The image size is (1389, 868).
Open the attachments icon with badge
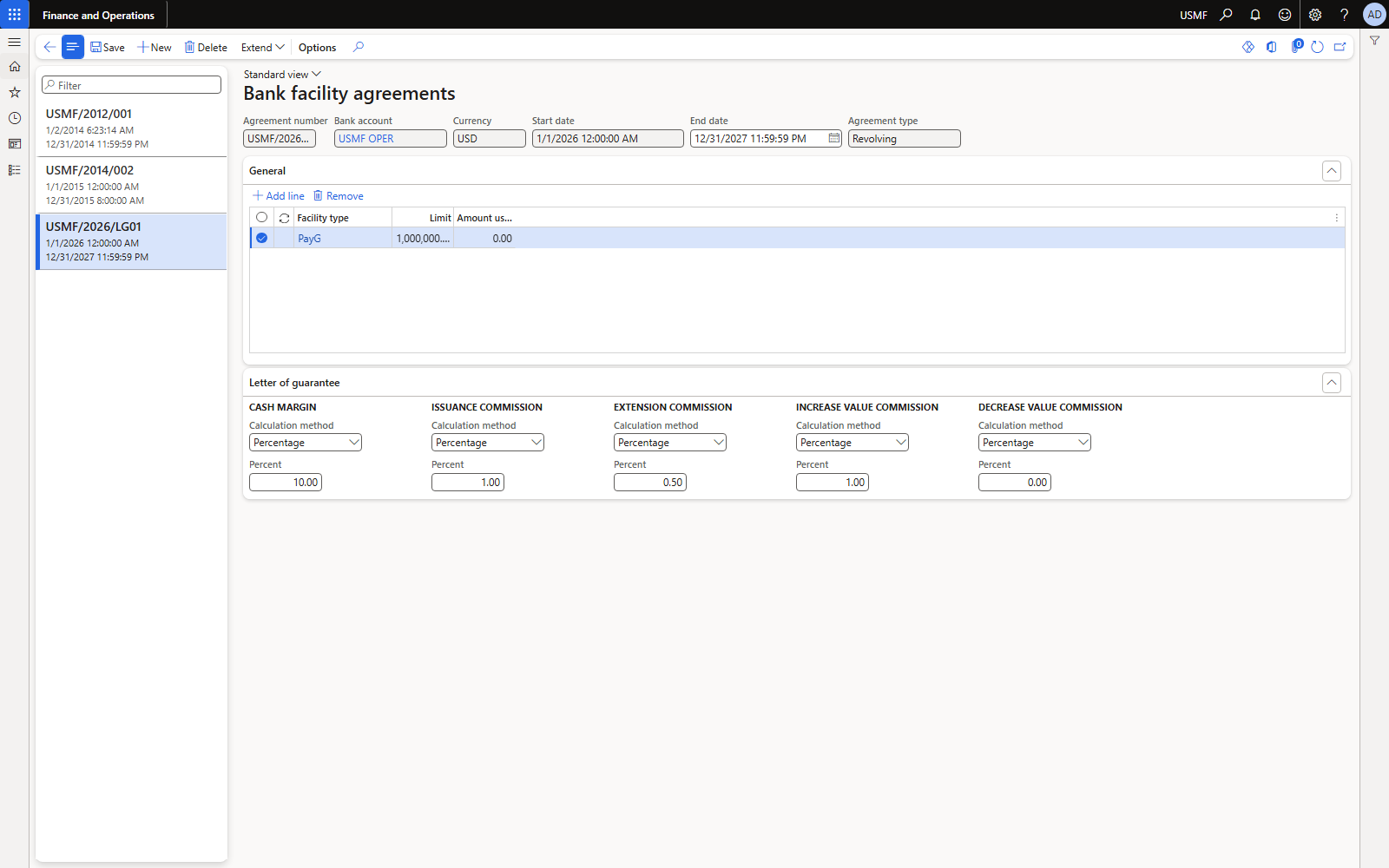[x=1296, y=46]
